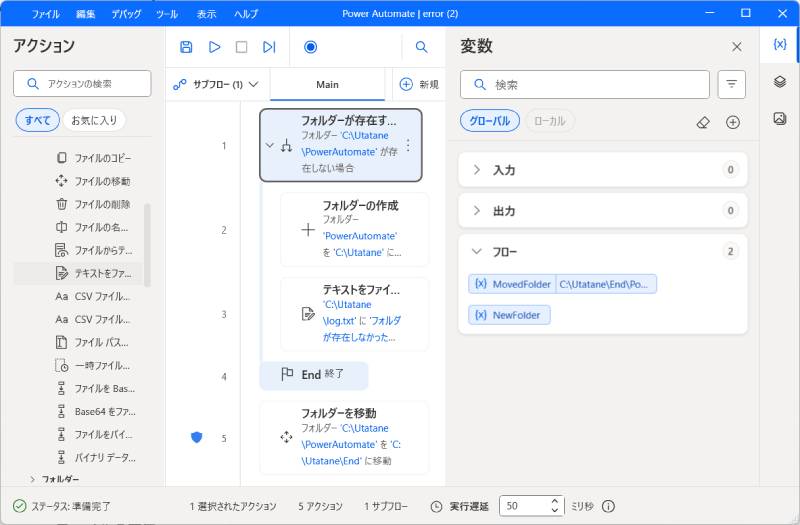
Task: Increase 実行遅延 with up arrow
Action: pyautogui.click(x=555, y=501)
